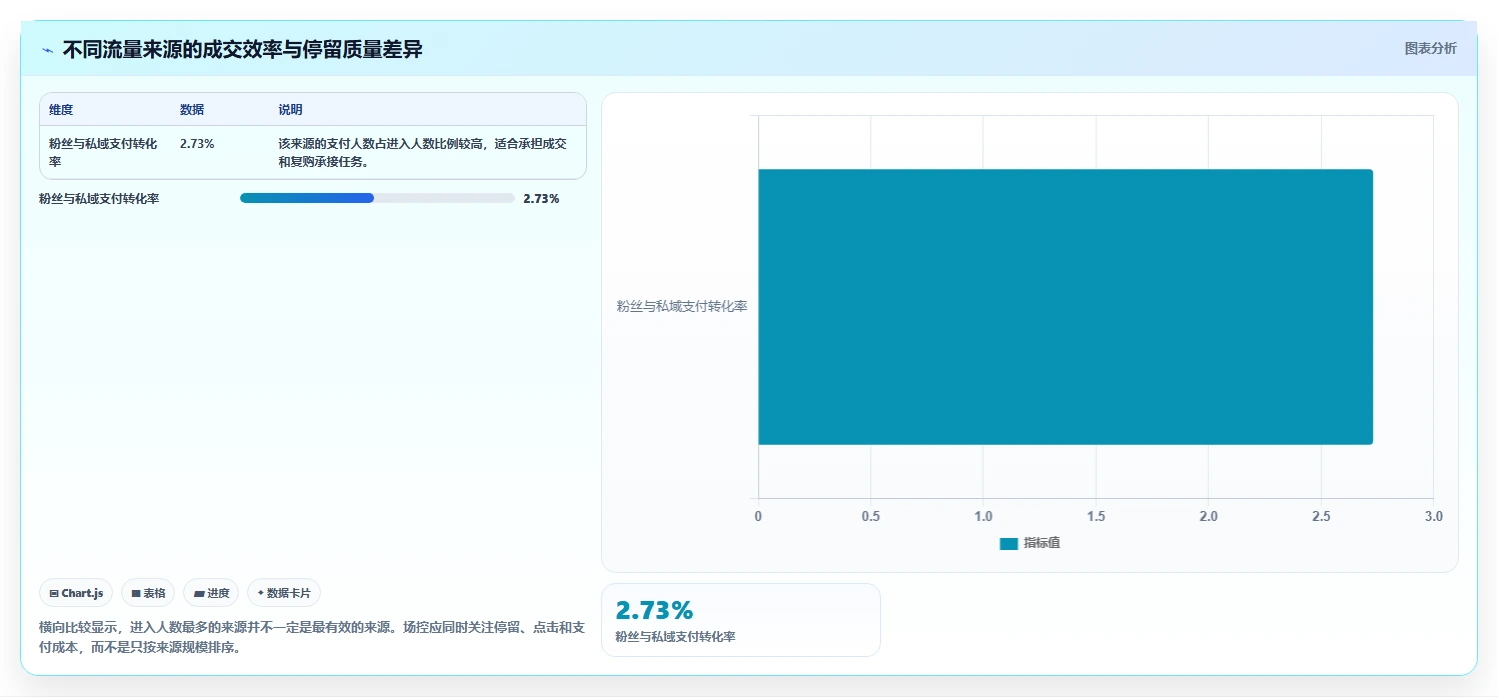Click the 说明 column header
Viewport: 1498px width, 697px height.
coord(290,110)
